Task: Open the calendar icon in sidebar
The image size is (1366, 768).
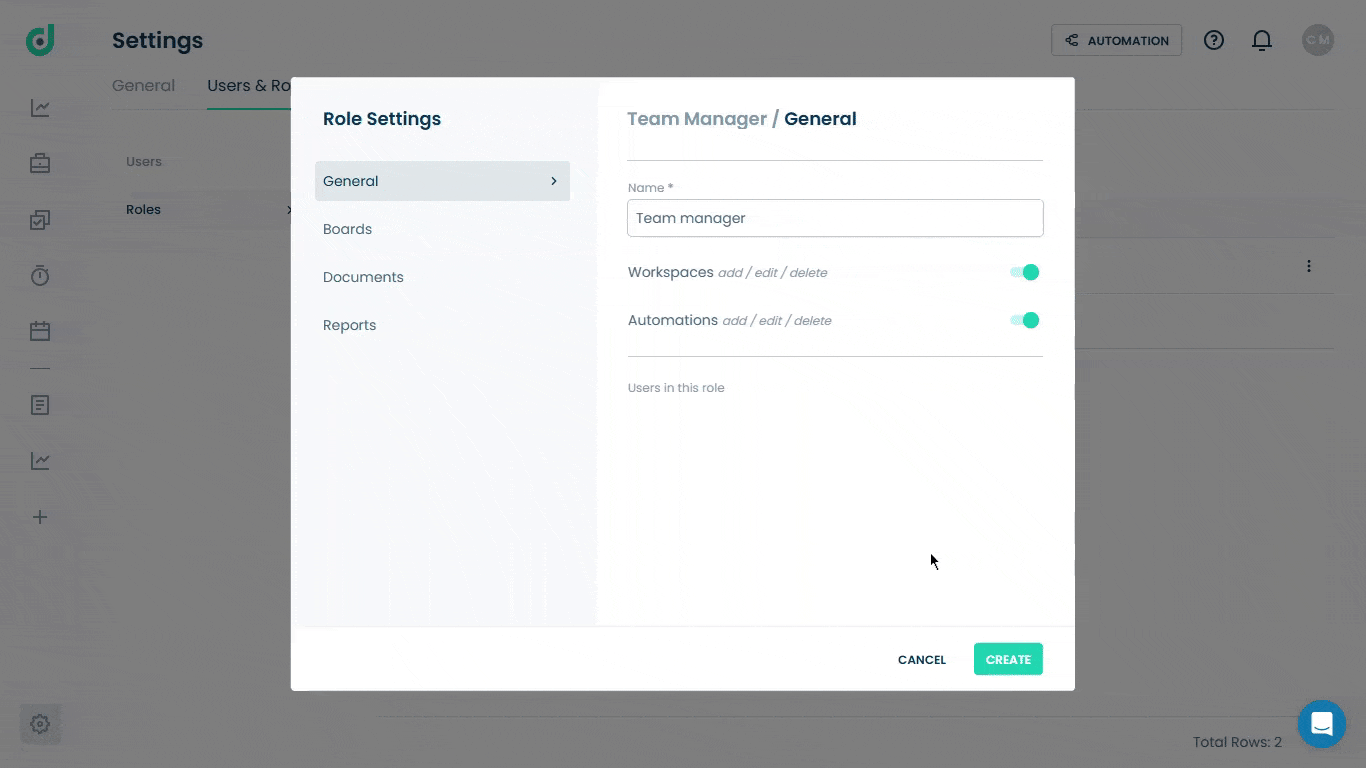Action: click(x=40, y=331)
